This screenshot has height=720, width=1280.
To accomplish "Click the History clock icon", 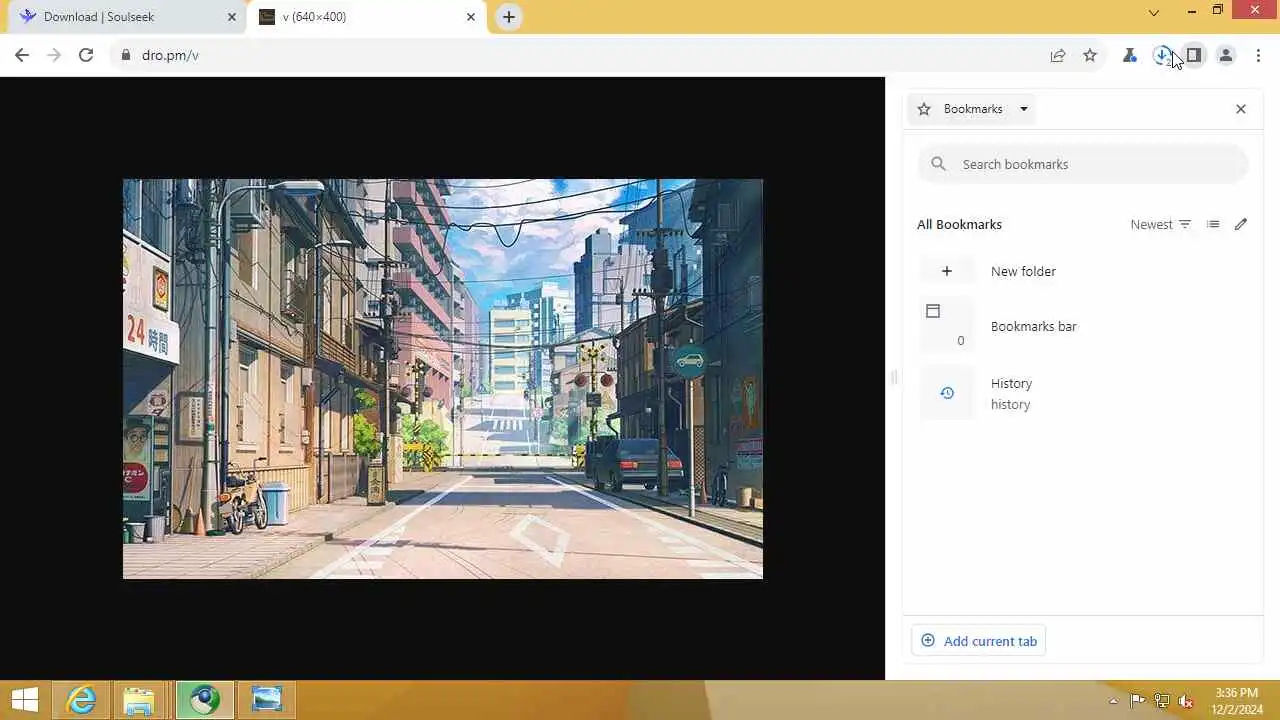I will tap(947, 393).
